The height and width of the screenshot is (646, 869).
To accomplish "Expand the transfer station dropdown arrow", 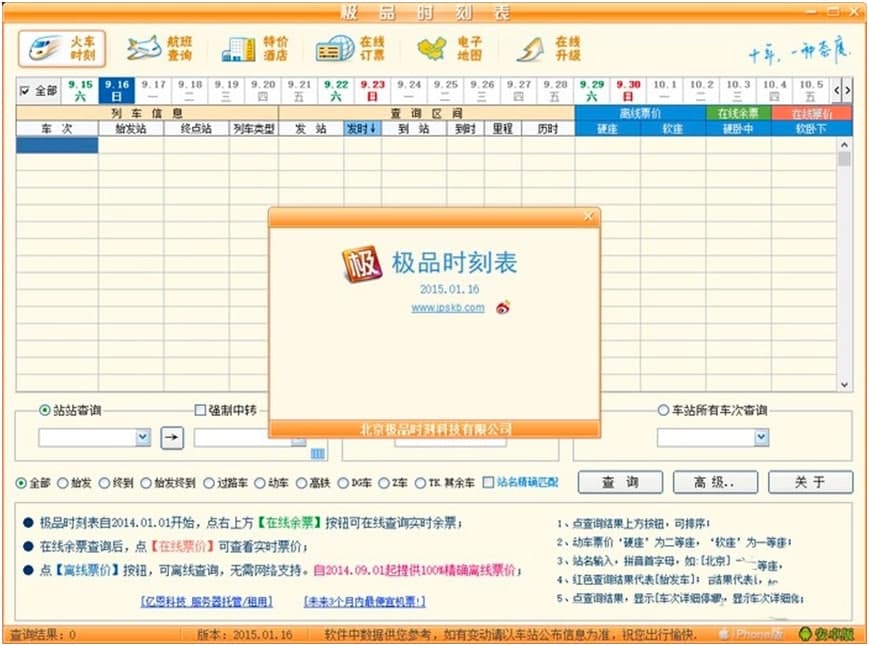I will 299,442.
